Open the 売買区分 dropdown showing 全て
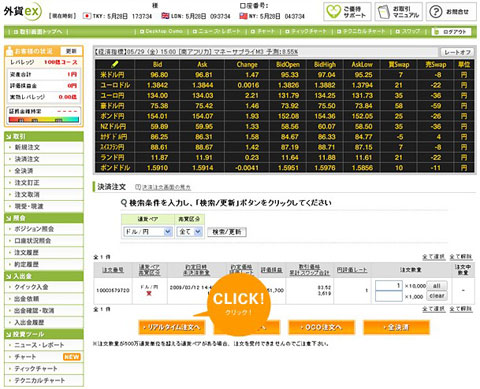 pyautogui.click(x=189, y=231)
